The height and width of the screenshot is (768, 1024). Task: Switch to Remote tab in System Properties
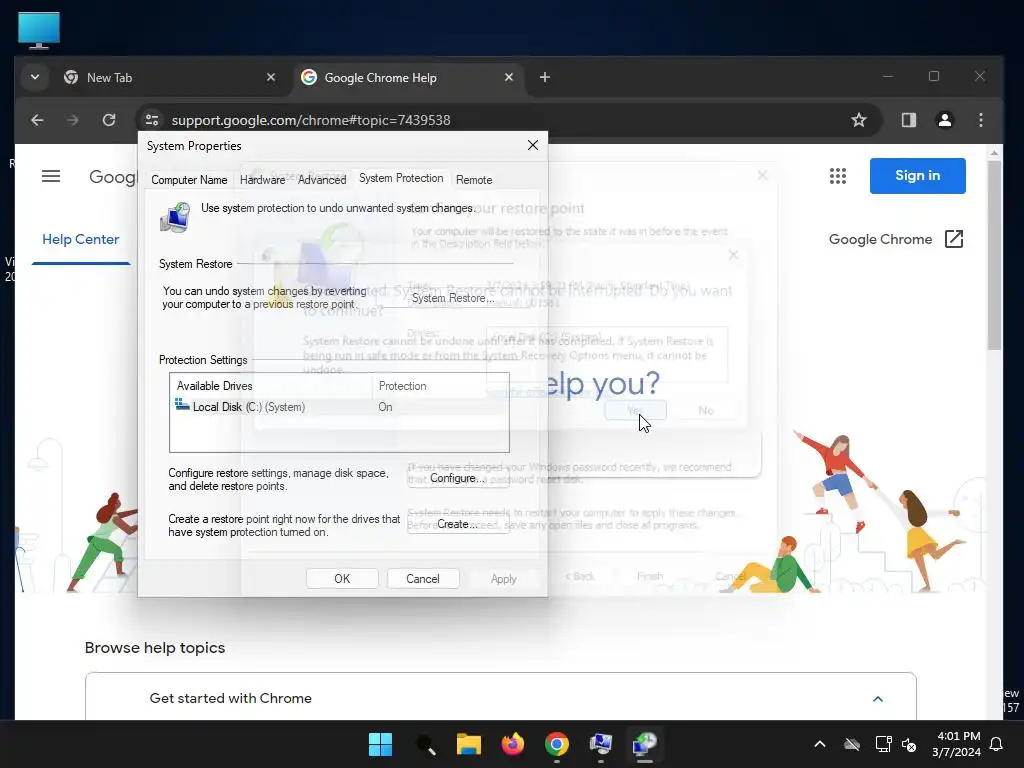pos(474,180)
